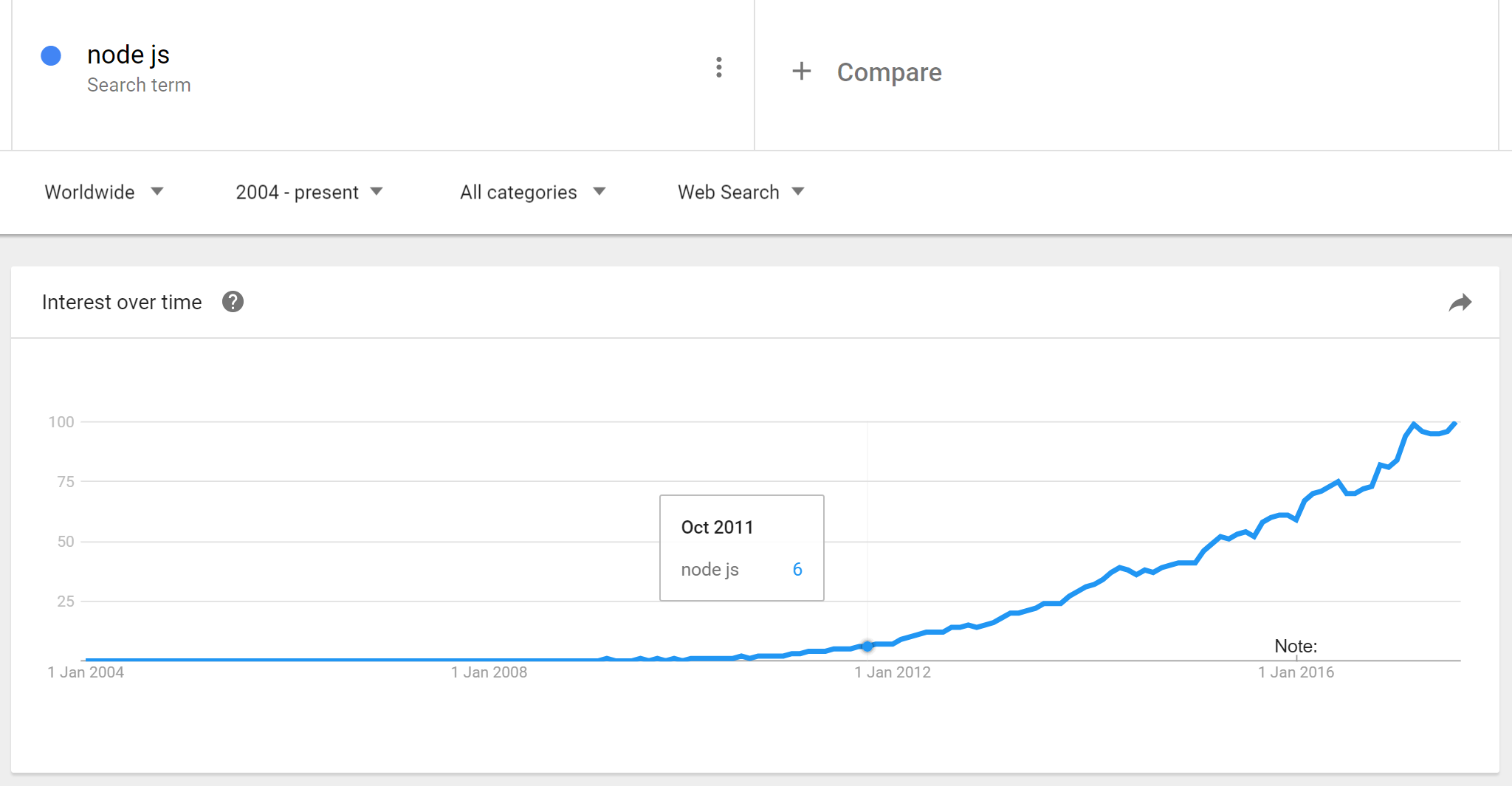Click the 1 Jan 2004 axis label

(x=86, y=672)
